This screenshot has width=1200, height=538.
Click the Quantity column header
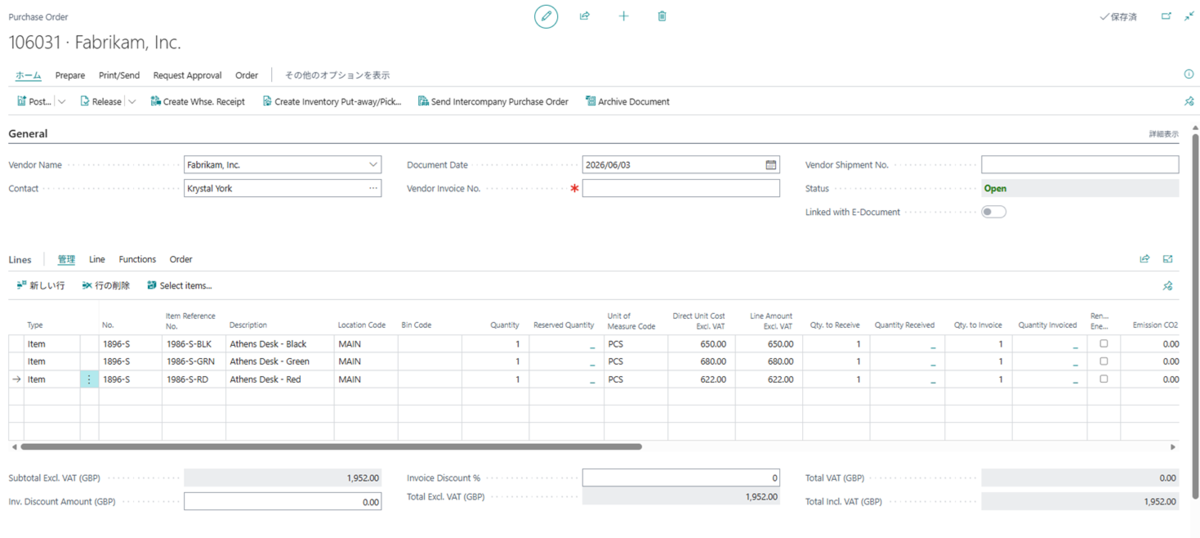click(504, 325)
